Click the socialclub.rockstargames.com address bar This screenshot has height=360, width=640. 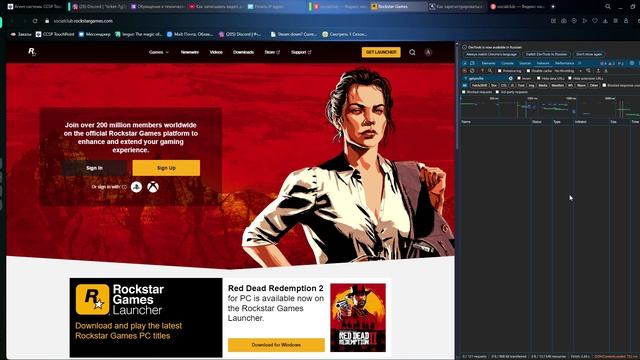point(83,21)
